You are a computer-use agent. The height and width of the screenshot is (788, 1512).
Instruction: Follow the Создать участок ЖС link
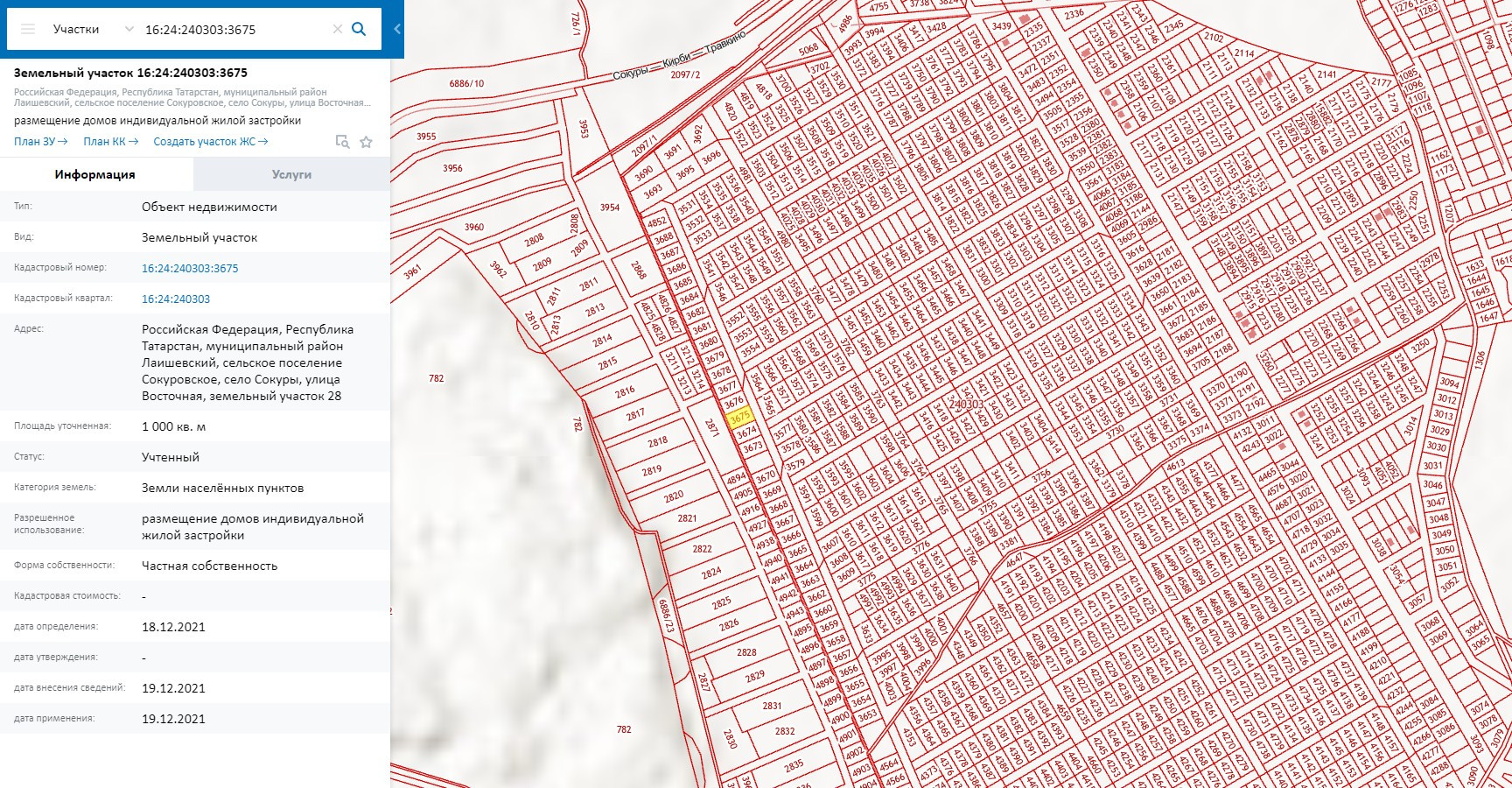210,141
